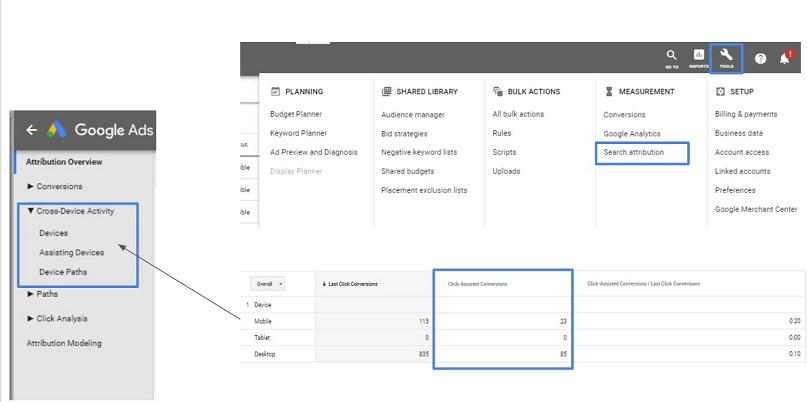The height and width of the screenshot is (402, 807).
Task: Click the Planning calendar icon
Action: coord(275,92)
